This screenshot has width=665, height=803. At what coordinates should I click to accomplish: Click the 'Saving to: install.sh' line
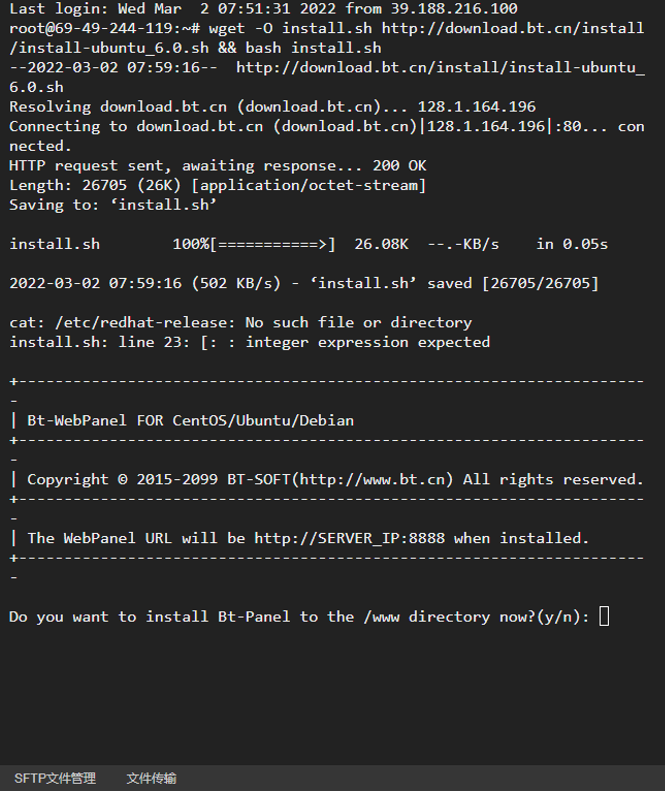coord(113,205)
